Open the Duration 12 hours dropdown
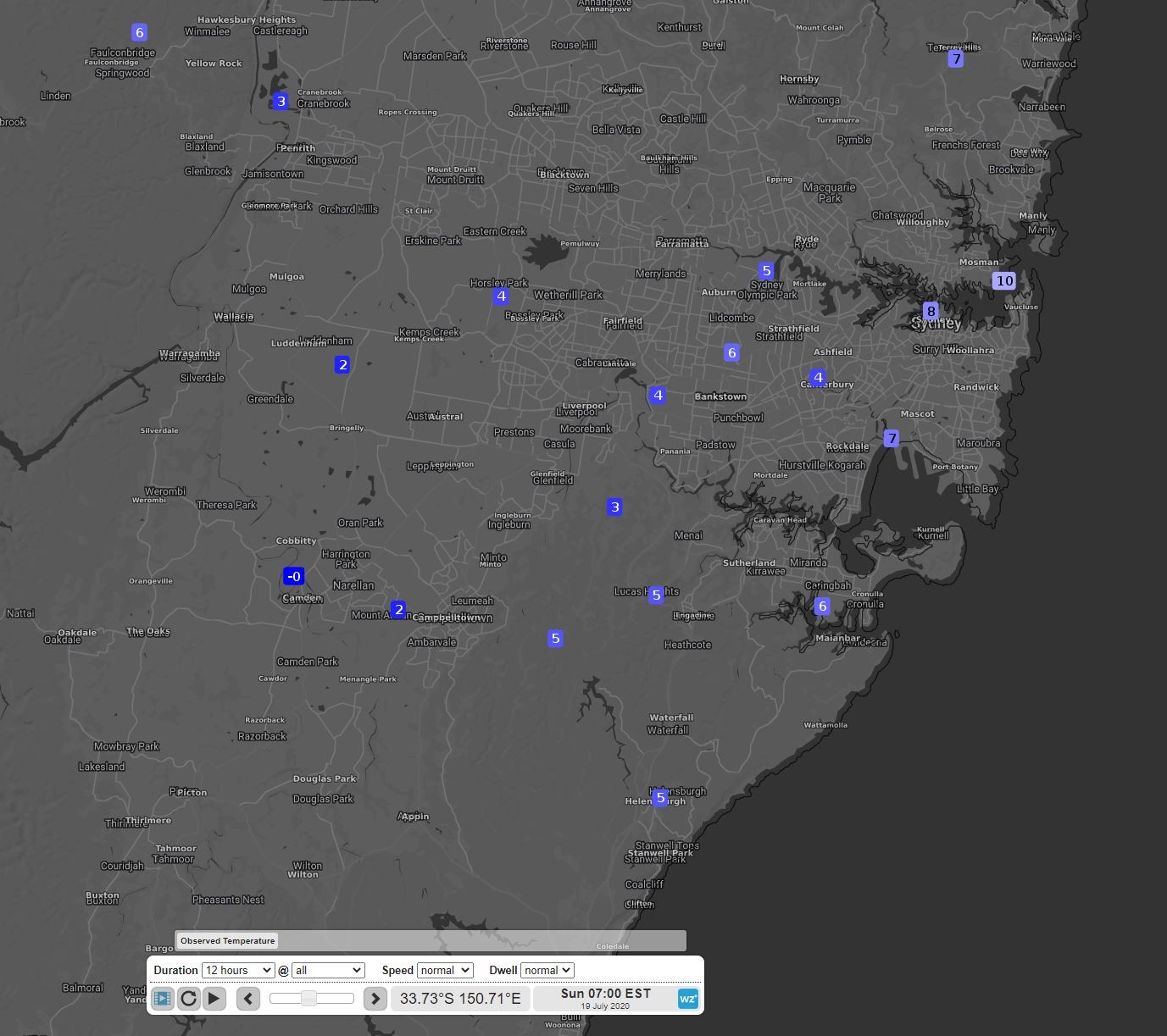The image size is (1167, 1036). [x=237, y=970]
